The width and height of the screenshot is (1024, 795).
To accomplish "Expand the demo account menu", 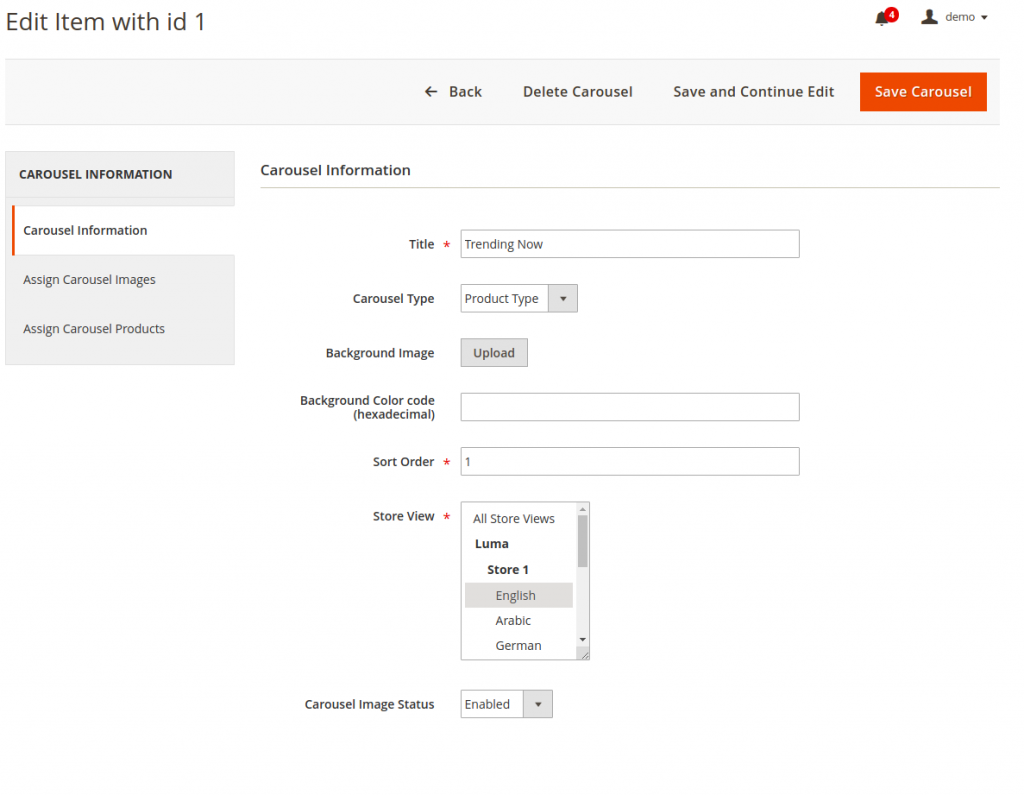I will point(956,16).
